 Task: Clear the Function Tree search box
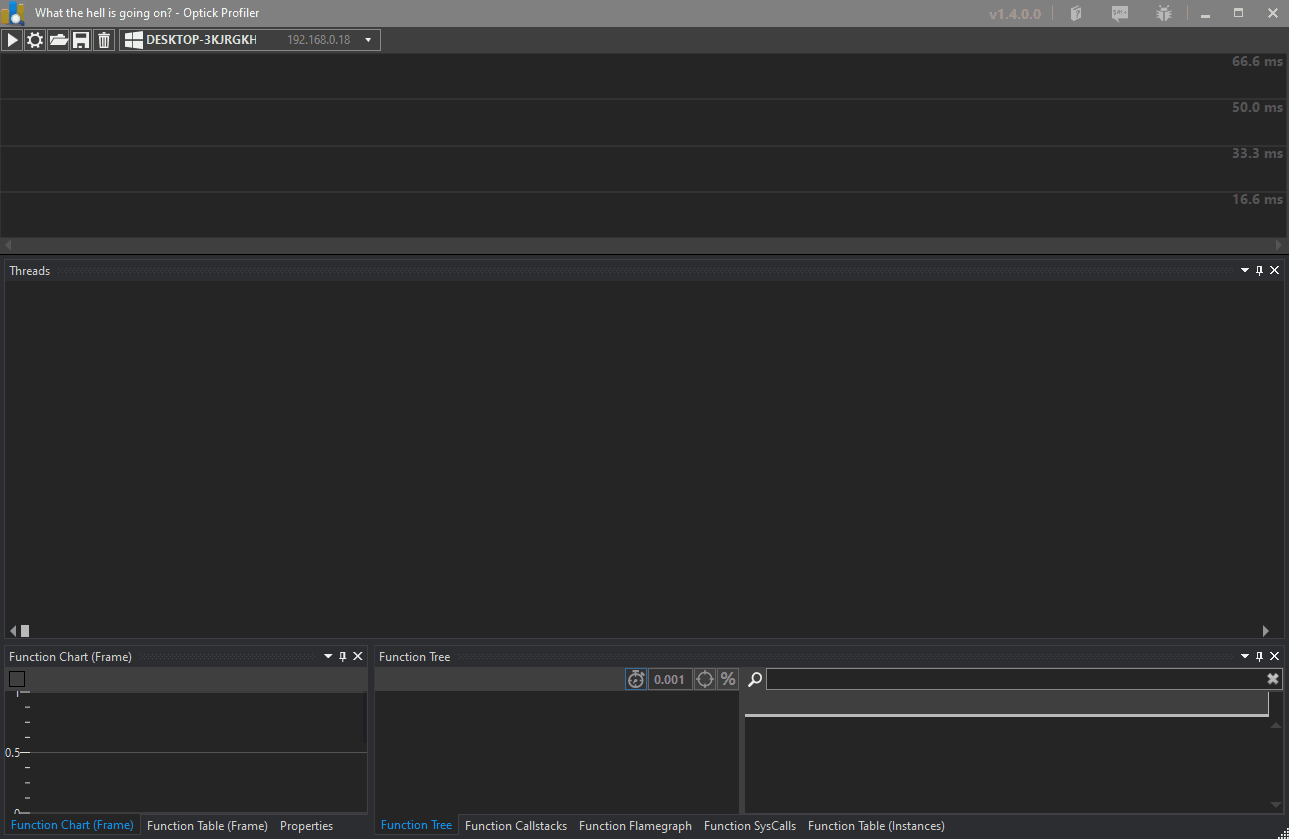pyautogui.click(x=1272, y=679)
